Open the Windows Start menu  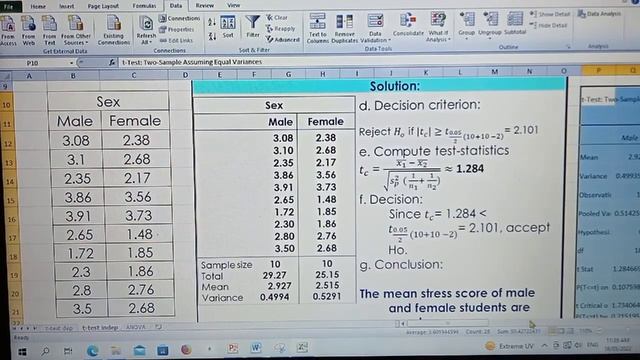tap(22, 351)
